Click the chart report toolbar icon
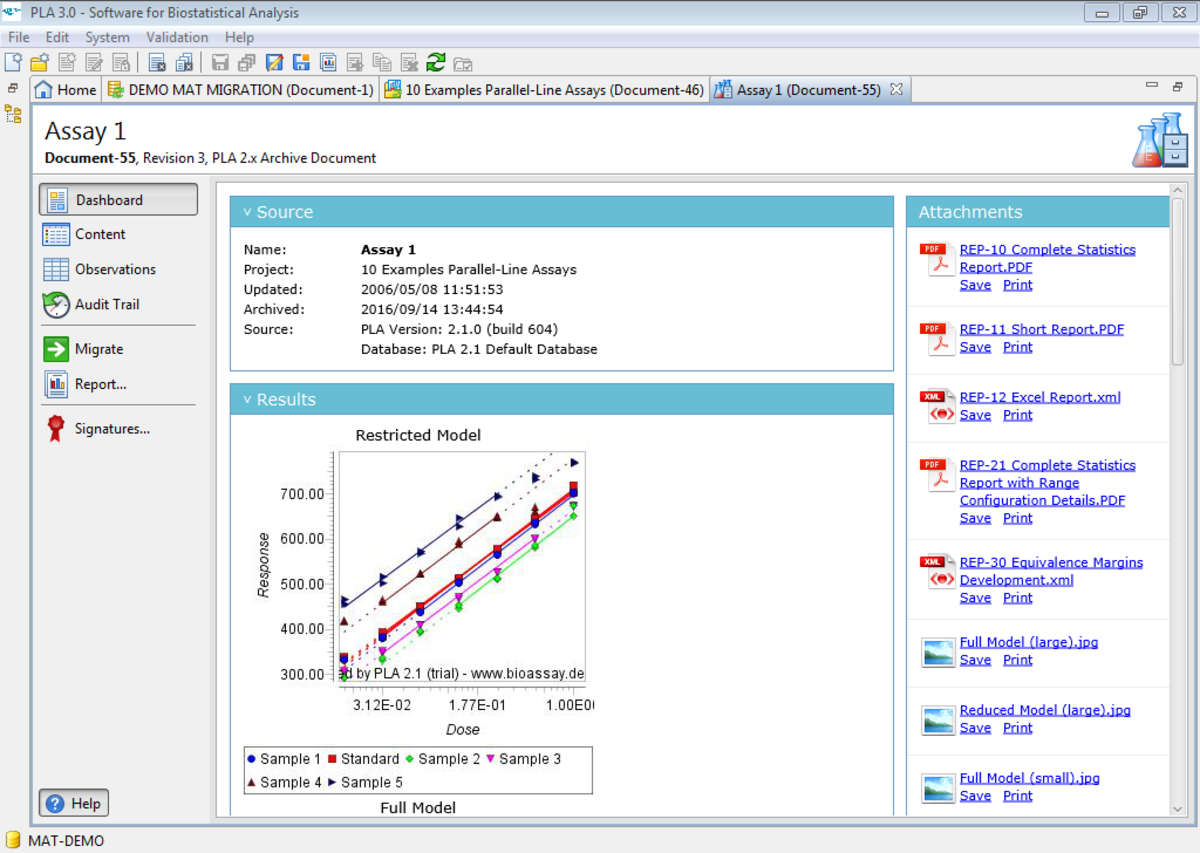This screenshot has width=1200, height=853. click(328, 62)
